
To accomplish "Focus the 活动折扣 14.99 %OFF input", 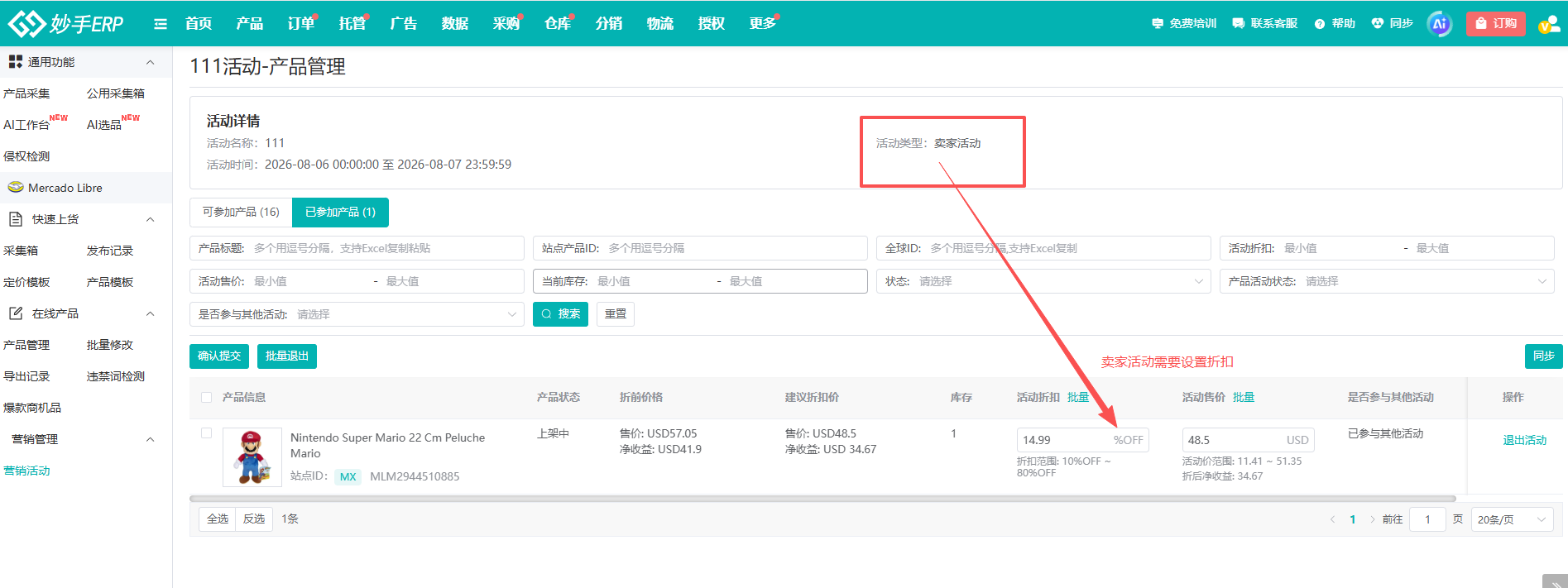I will pos(1082,440).
